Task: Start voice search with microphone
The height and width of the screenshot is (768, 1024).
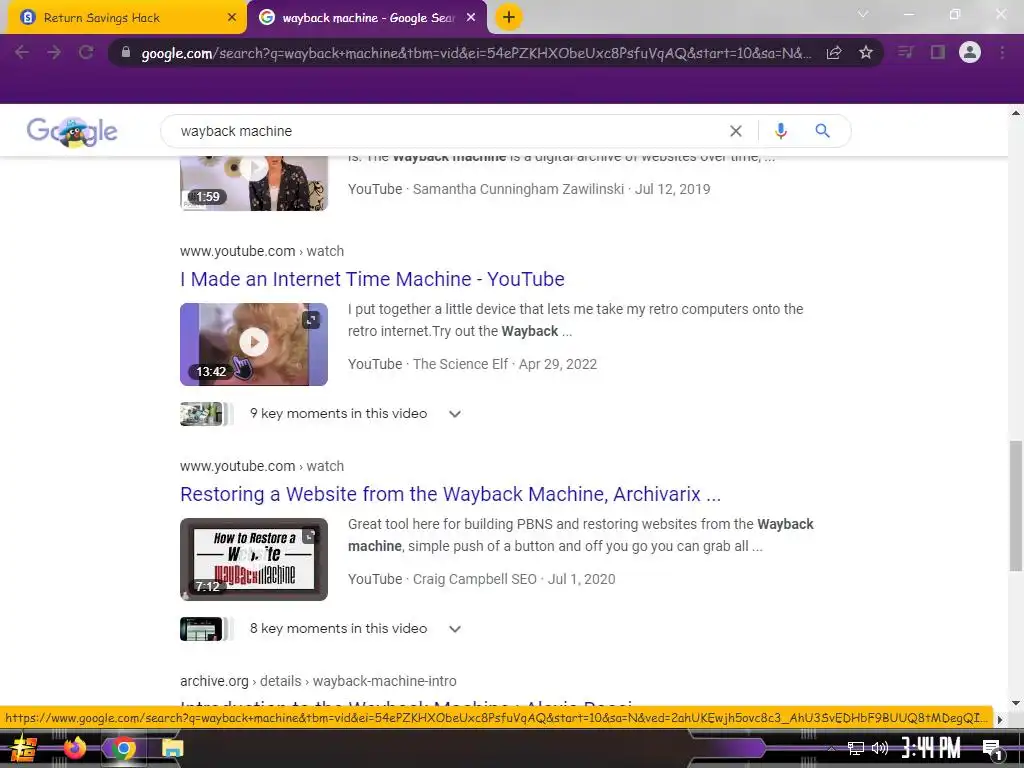Action: coord(780,131)
